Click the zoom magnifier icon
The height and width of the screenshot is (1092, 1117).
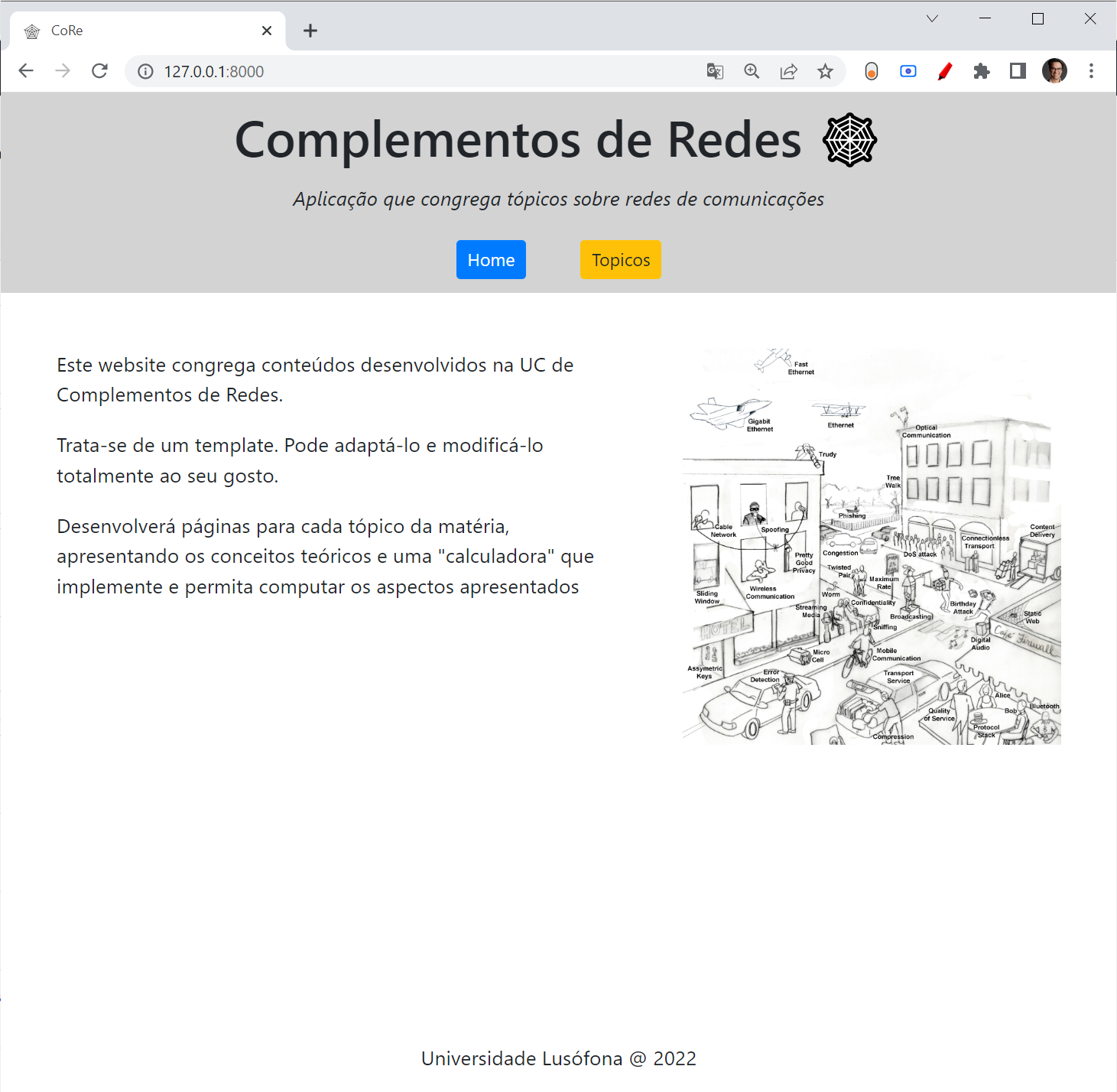pos(752,71)
